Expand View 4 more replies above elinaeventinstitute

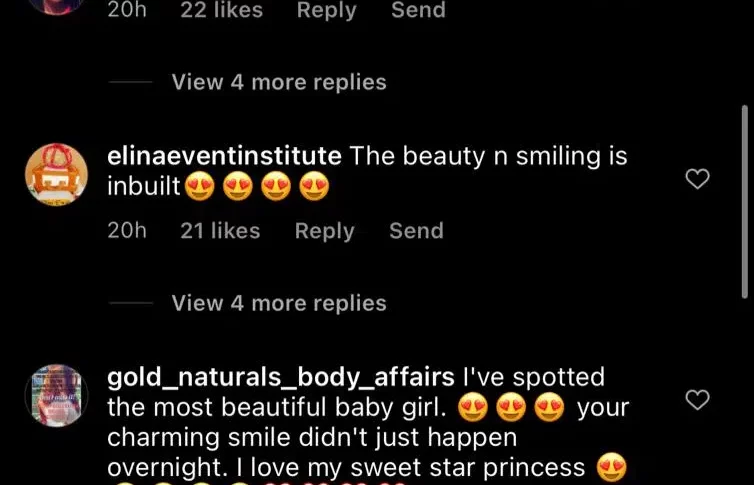point(279,82)
